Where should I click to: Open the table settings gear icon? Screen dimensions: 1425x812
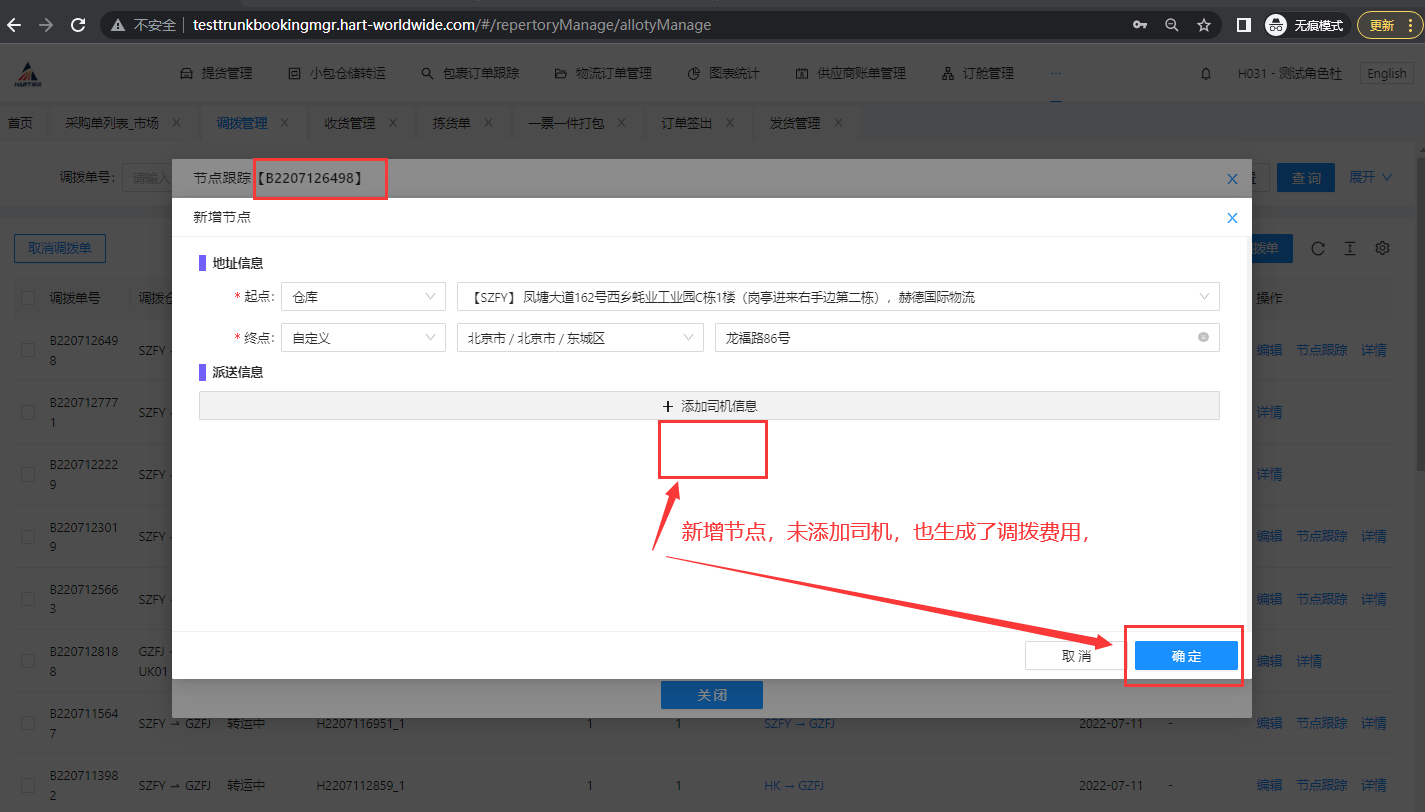(1383, 248)
